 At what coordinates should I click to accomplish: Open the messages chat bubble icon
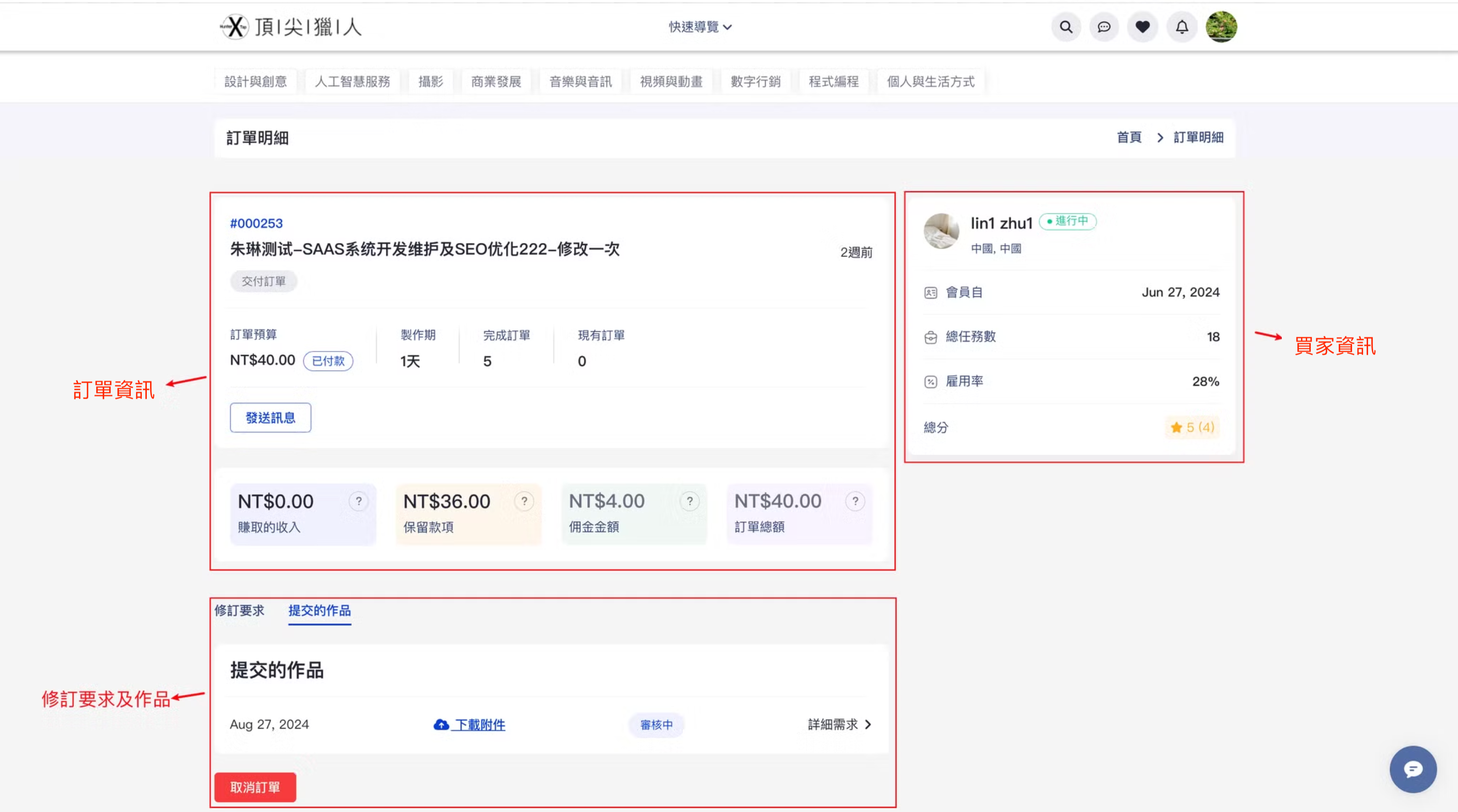1104,27
